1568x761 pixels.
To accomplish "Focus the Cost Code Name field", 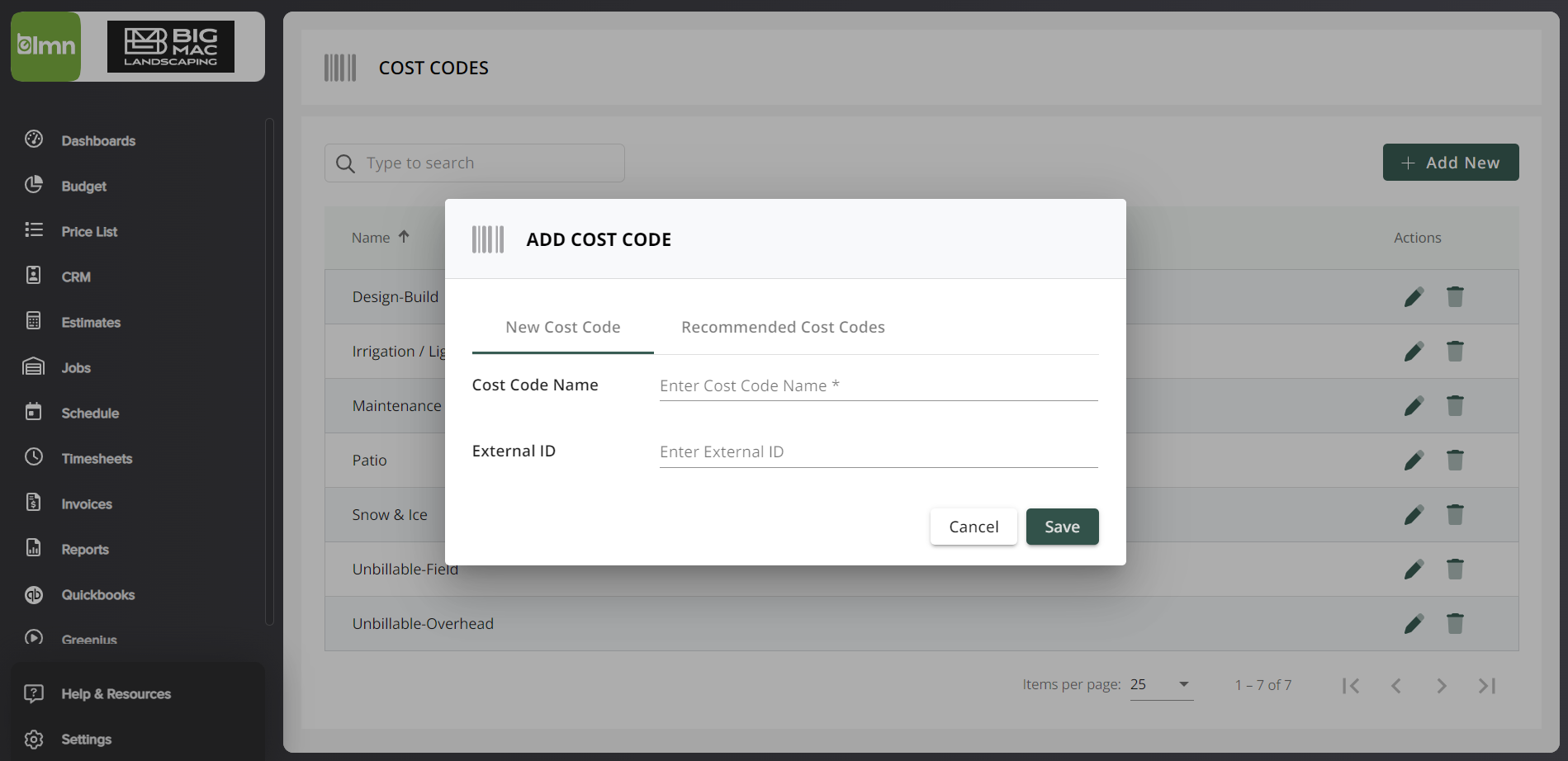I will point(879,385).
